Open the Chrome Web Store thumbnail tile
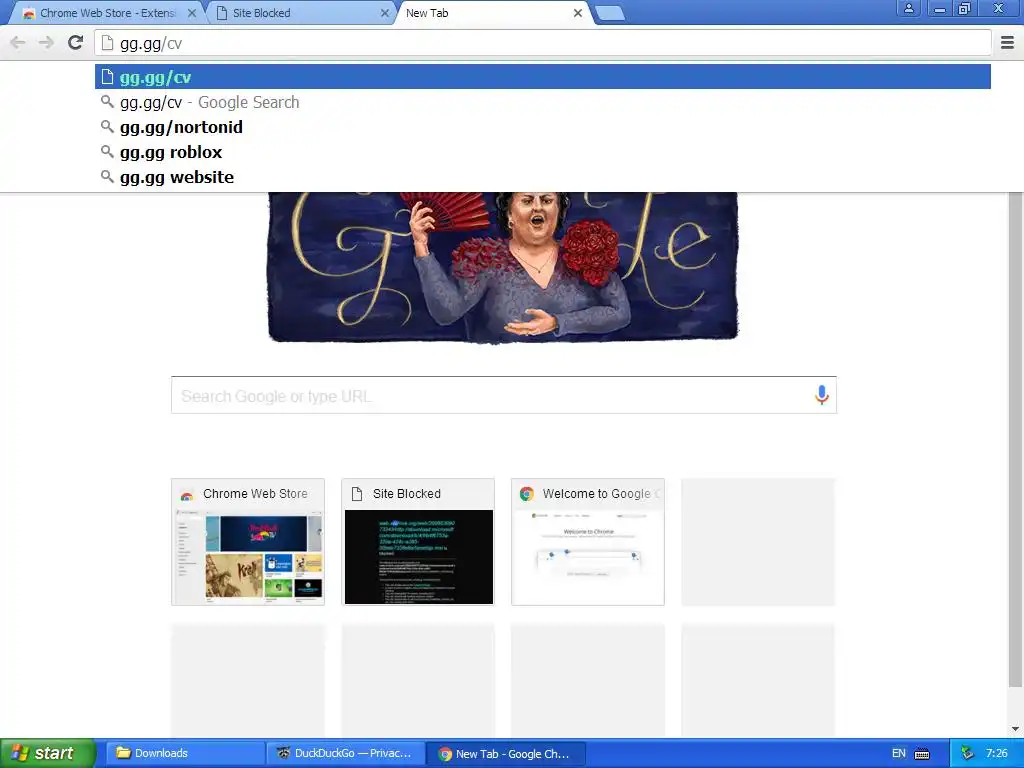Viewport: 1024px width, 768px height. (248, 542)
